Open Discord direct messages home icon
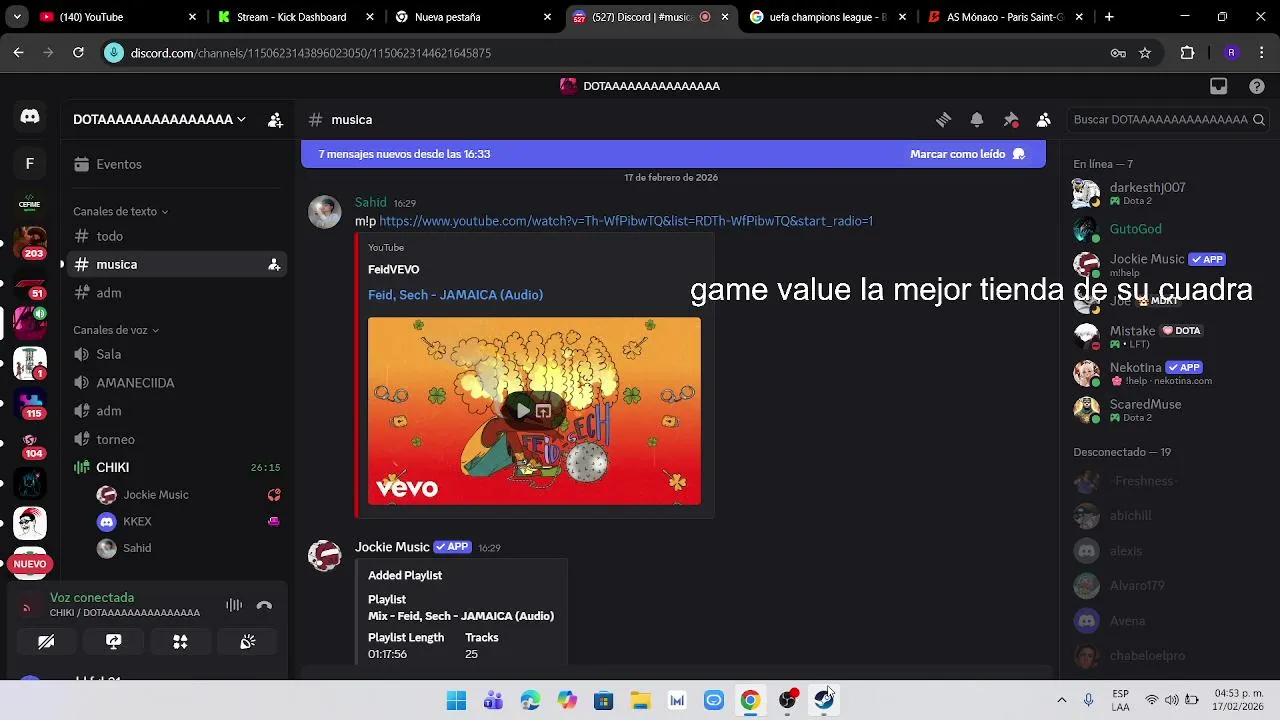 pos(30,117)
